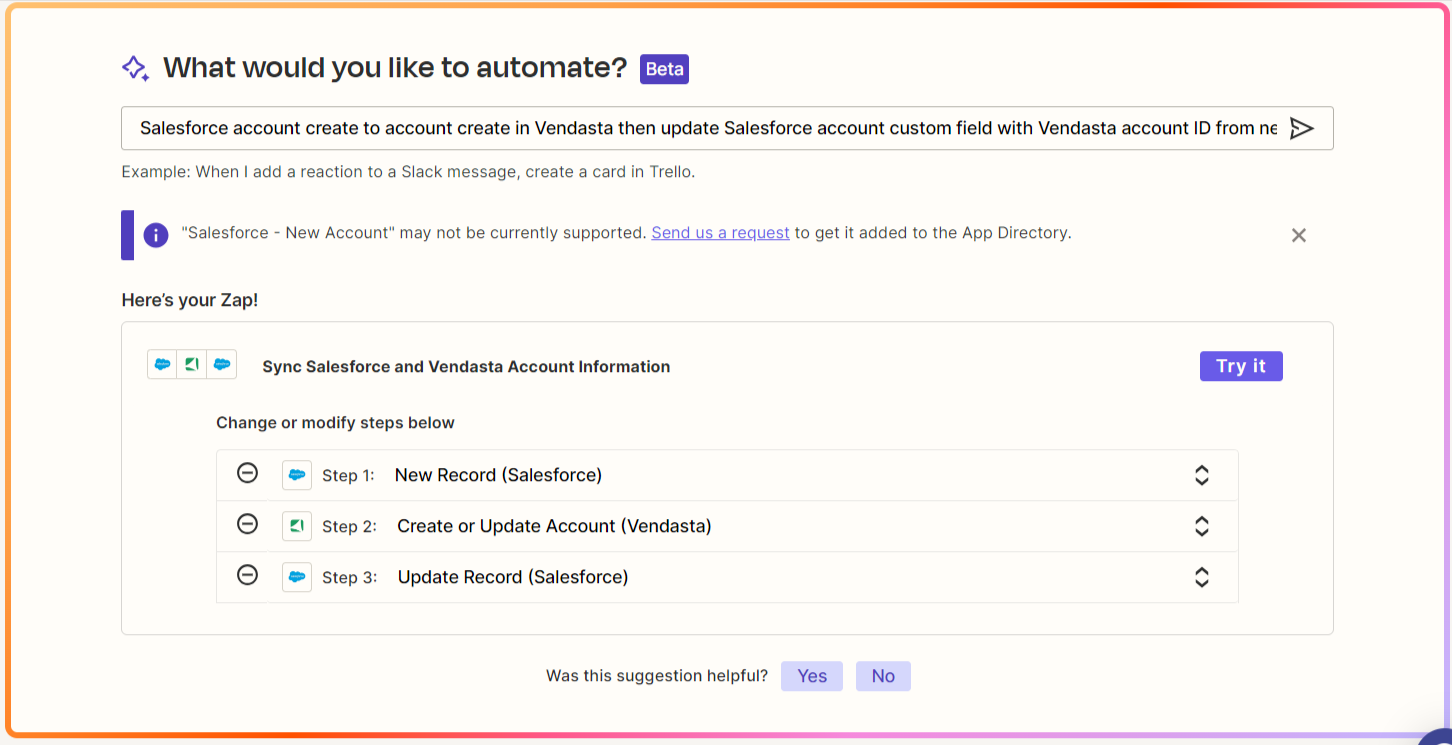Select New Record (Salesforce) step text
1452x745 pixels.
pyautogui.click(x=498, y=475)
